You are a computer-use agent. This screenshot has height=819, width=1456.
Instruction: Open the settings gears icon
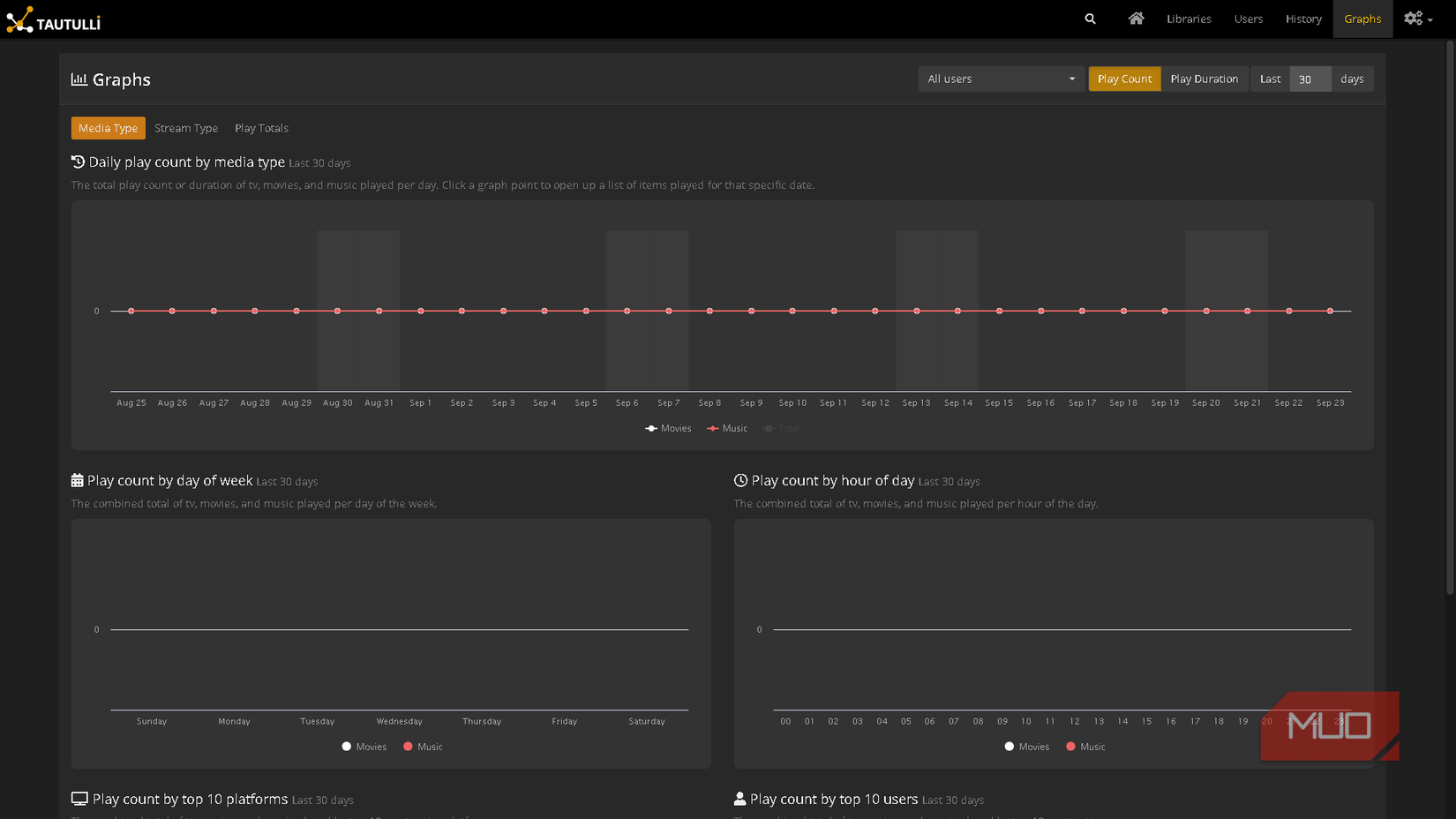coord(1413,19)
